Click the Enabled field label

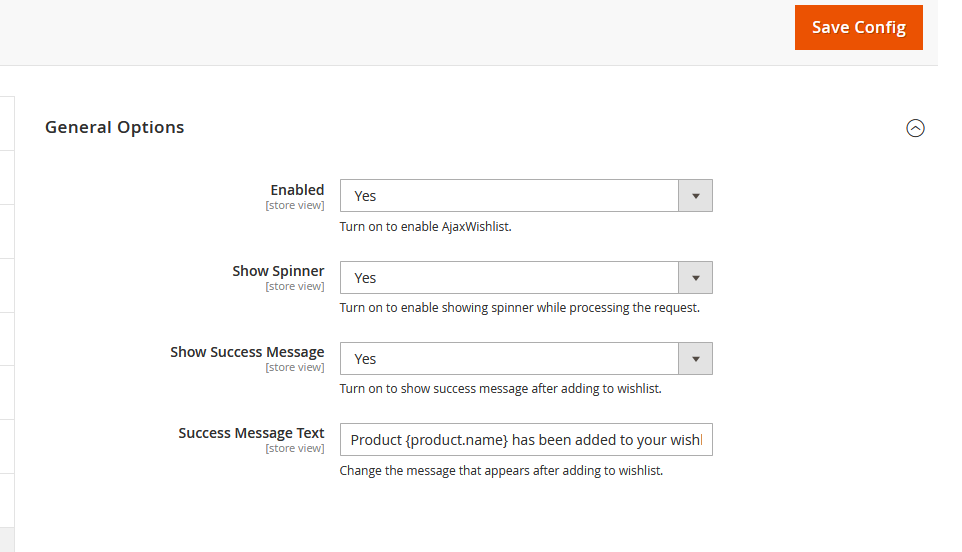(298, 190)
